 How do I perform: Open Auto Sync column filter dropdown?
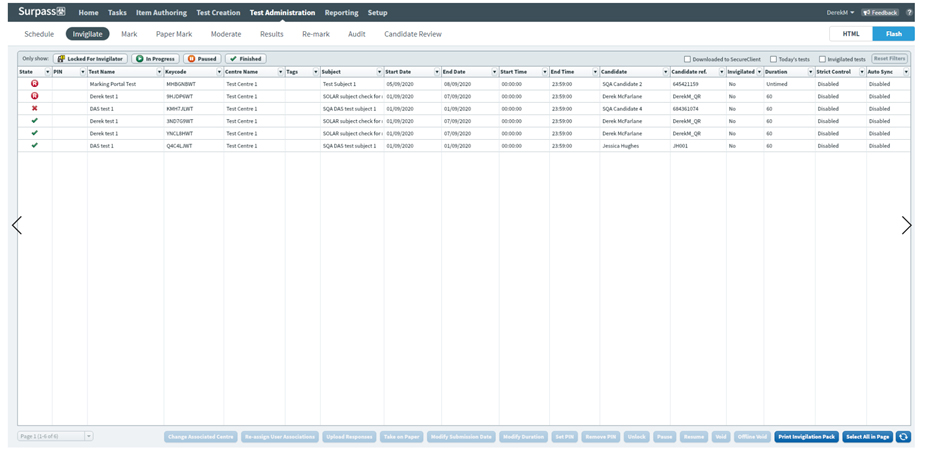click(x=906, y=72)
